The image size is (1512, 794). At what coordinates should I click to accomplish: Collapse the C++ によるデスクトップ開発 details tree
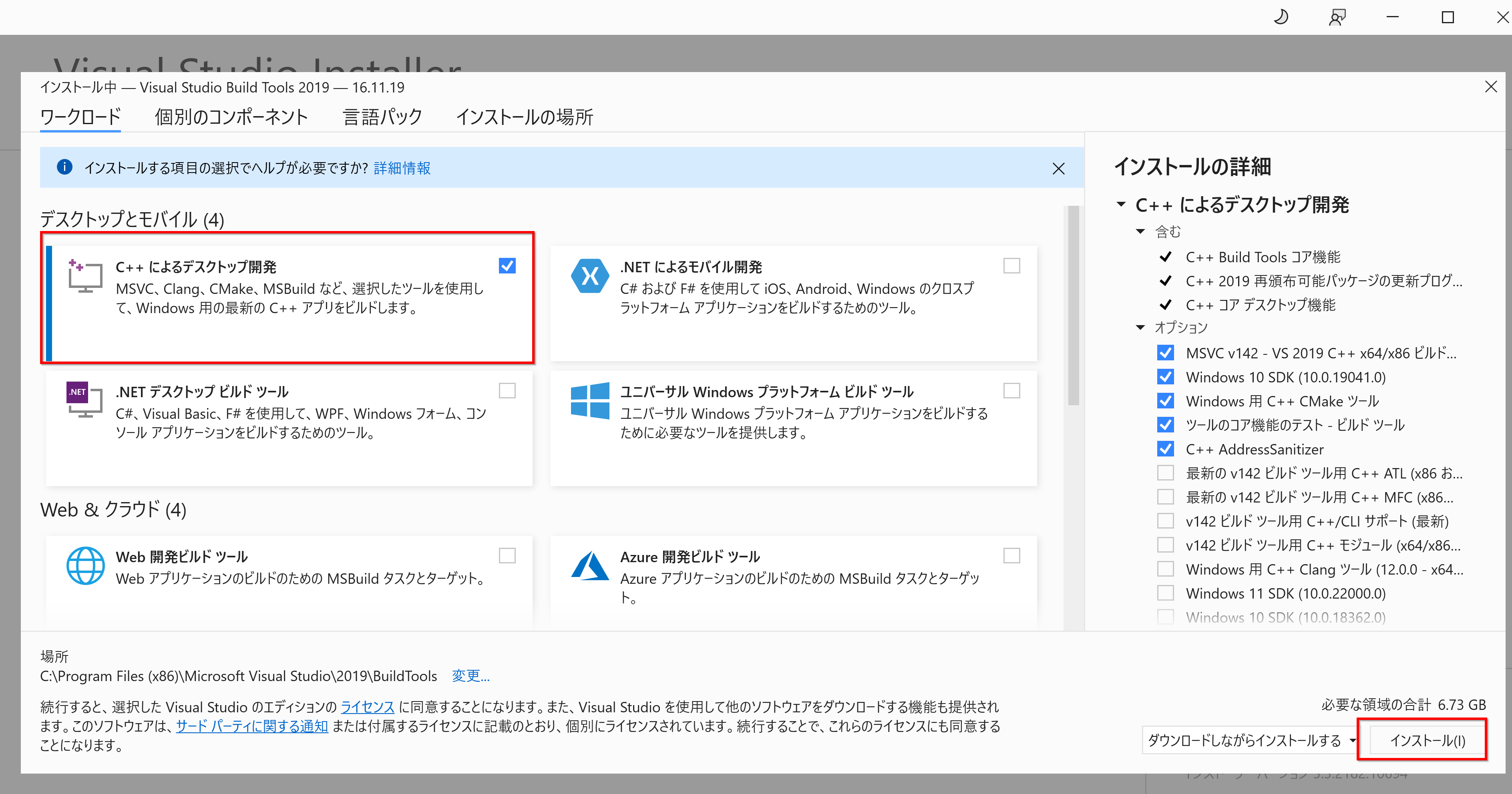(x=1121, y=205)
